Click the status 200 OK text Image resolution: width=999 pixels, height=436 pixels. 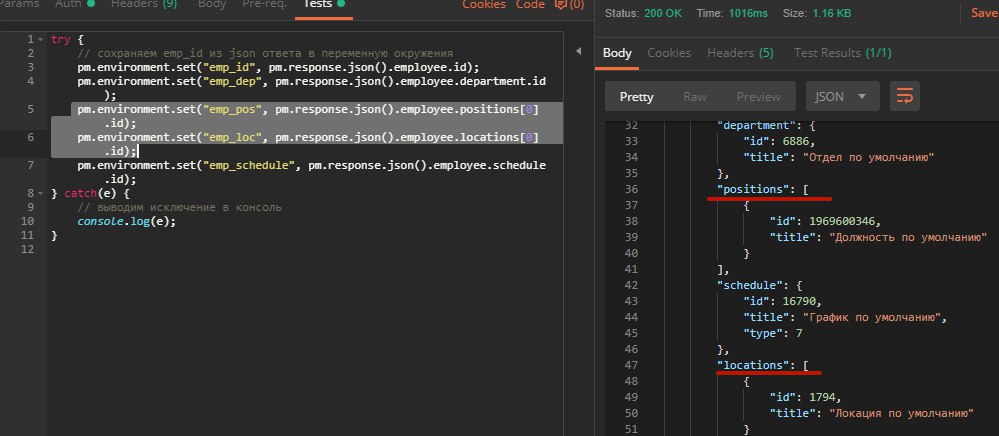tap(663, 13)
